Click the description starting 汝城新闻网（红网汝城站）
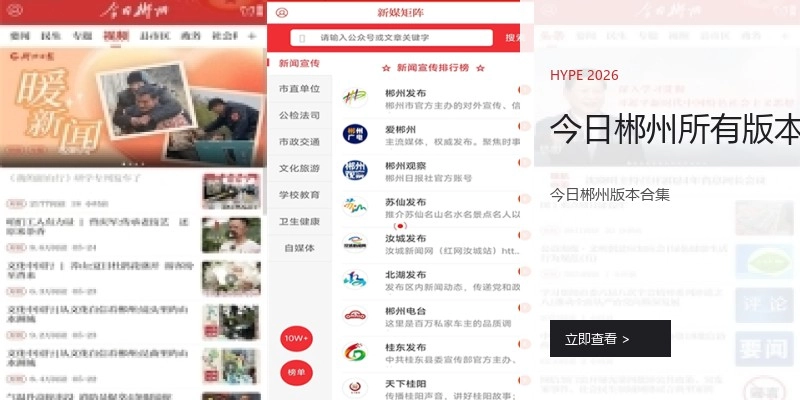This screenshot has height=400, width=800. point(453,251)
